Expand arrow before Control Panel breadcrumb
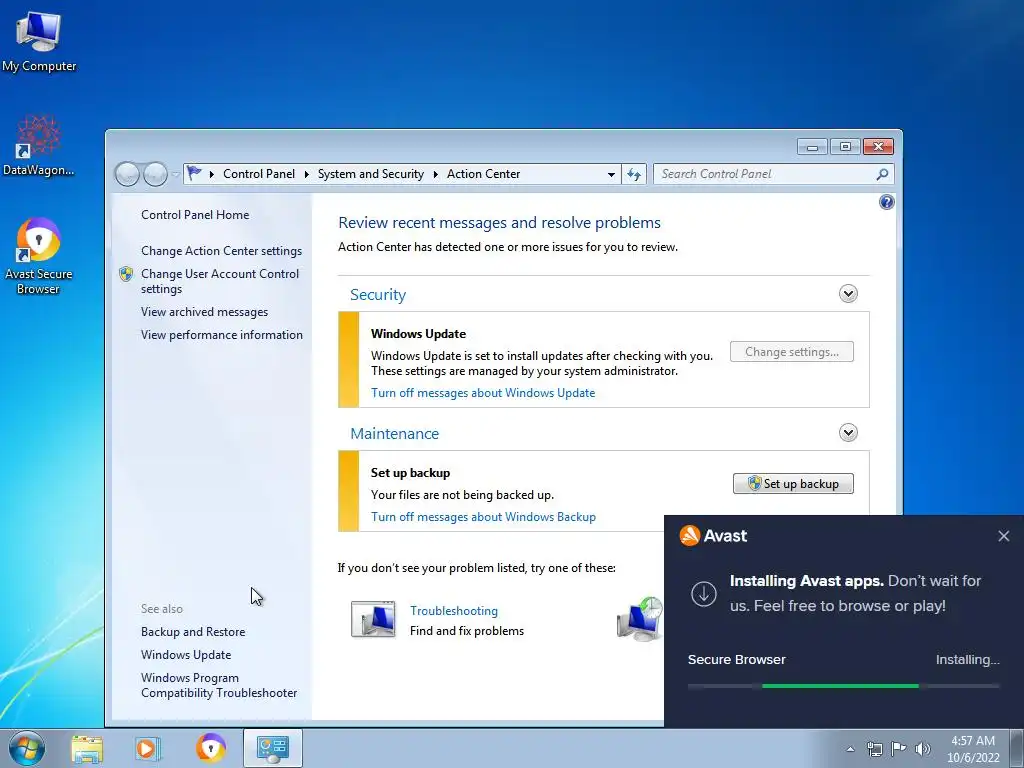This screenshot has width=1024, height=768. (x=212, y=174)
